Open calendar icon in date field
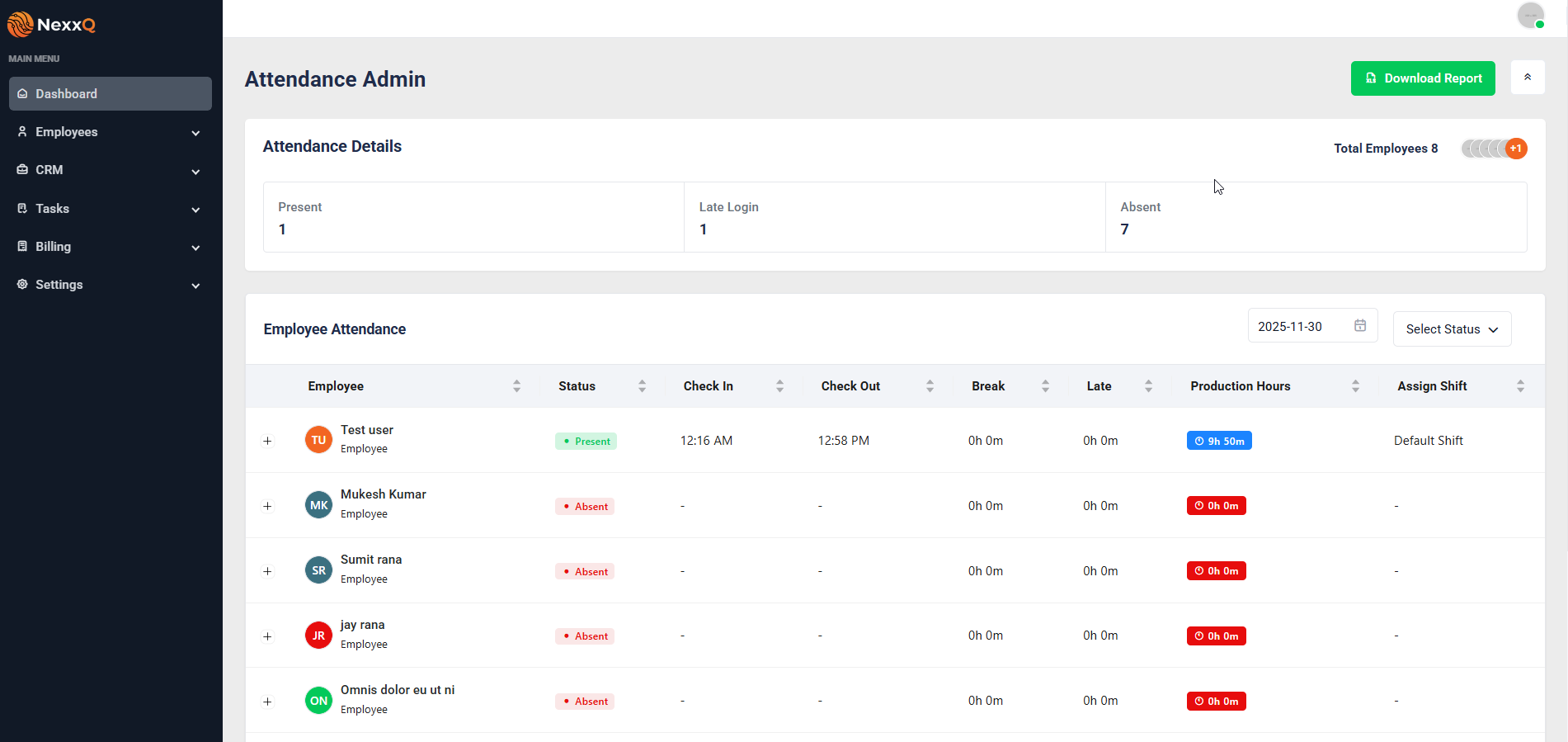The image size is (1568, 742). click(1359, 326)
